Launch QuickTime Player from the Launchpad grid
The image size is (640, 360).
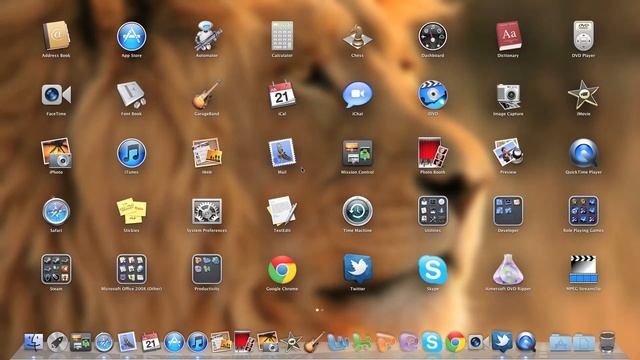583,153
